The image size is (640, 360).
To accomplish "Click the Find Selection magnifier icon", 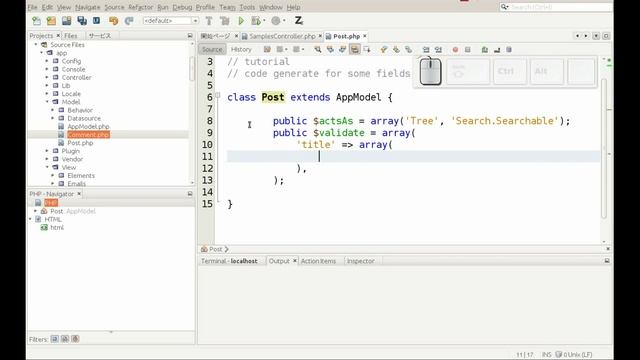I will [x=318, y=49].
